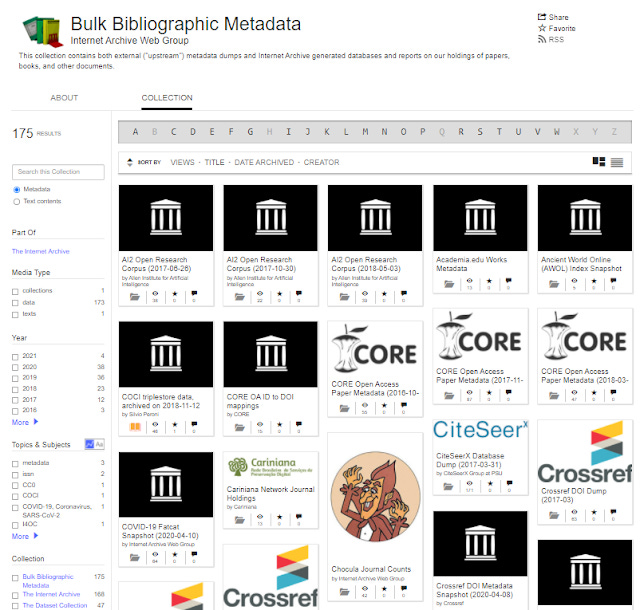The image size is (640, 610).
Task: Click data folder icon on CORE OA ID card
Action: (240, 427)
